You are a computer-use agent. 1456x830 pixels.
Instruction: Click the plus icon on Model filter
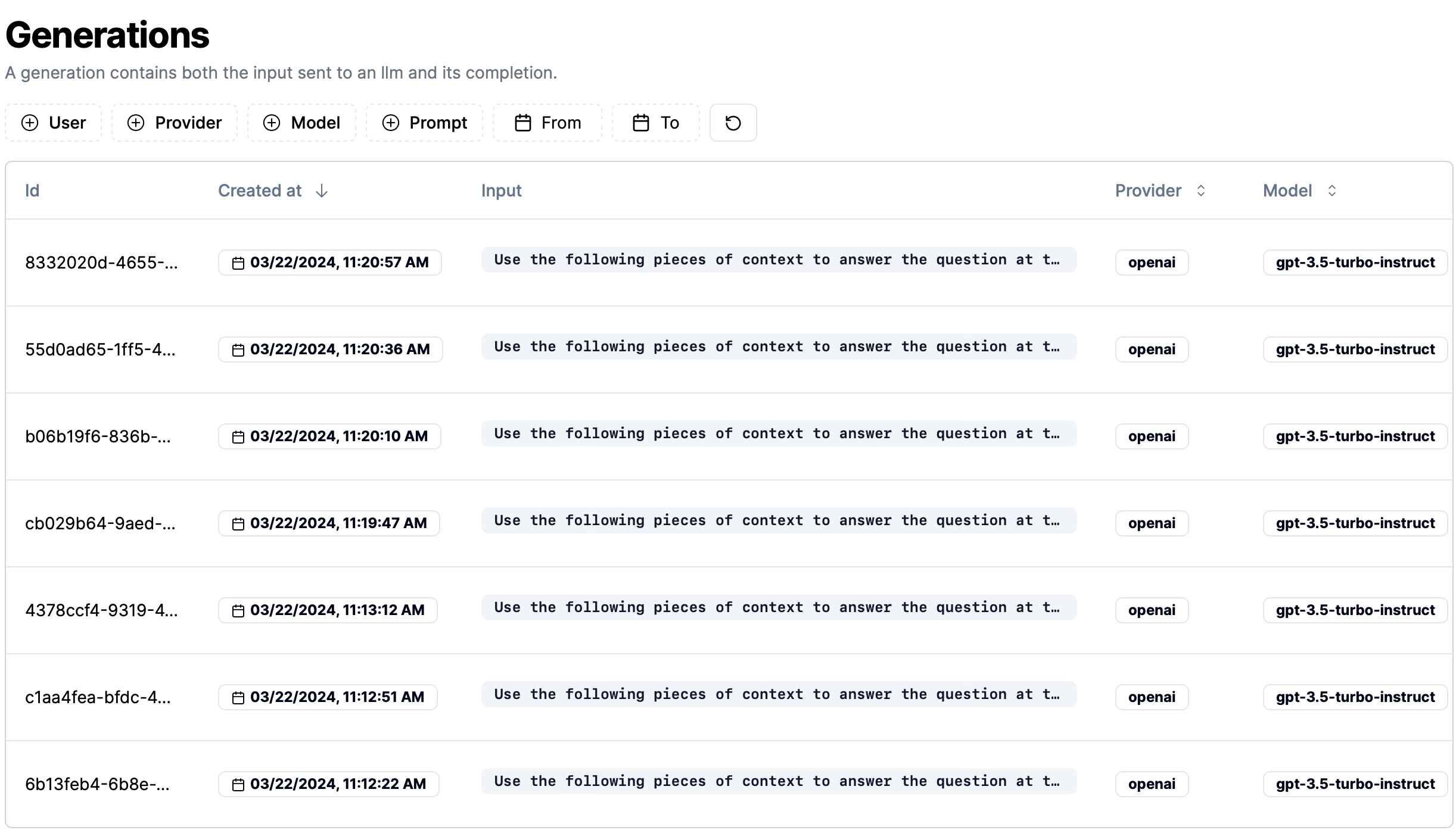click(x=272, y=123)
